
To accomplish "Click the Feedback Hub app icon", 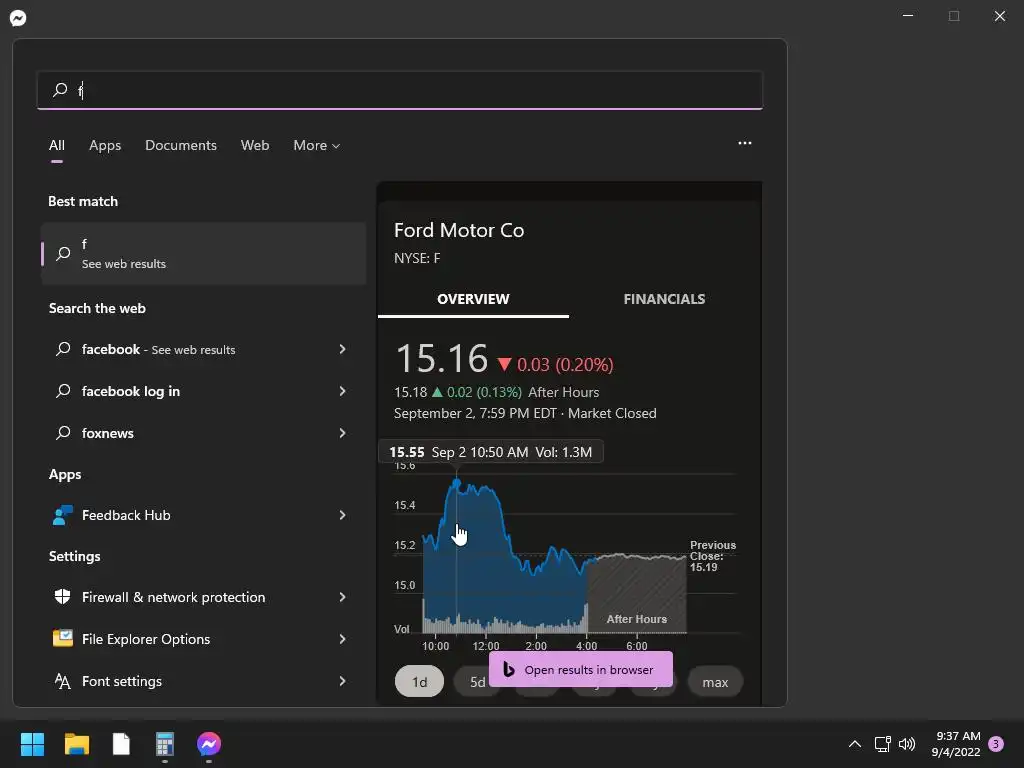I will coord(63,515).
